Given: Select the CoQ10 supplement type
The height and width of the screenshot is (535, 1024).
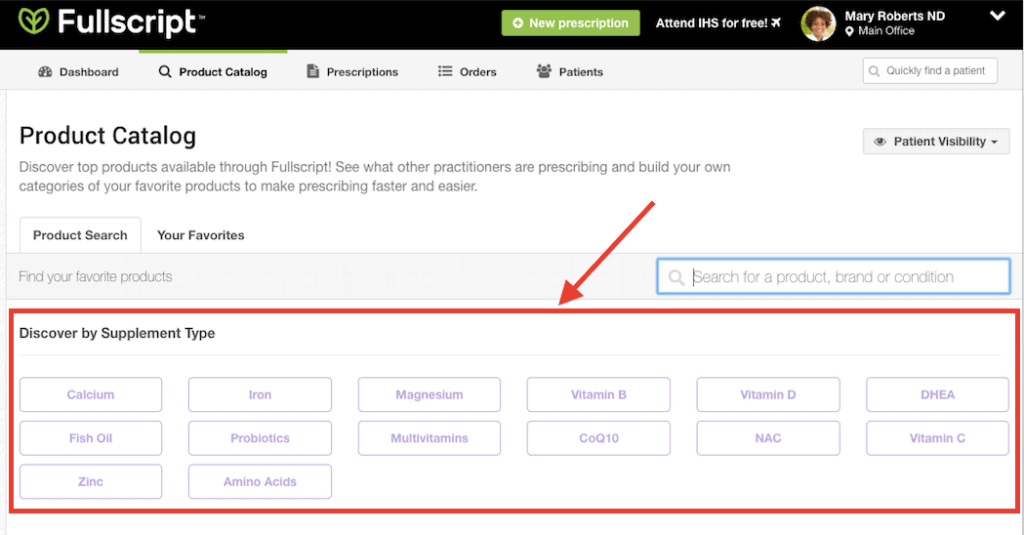Looking at the screenshot, I should click(599, 438).
